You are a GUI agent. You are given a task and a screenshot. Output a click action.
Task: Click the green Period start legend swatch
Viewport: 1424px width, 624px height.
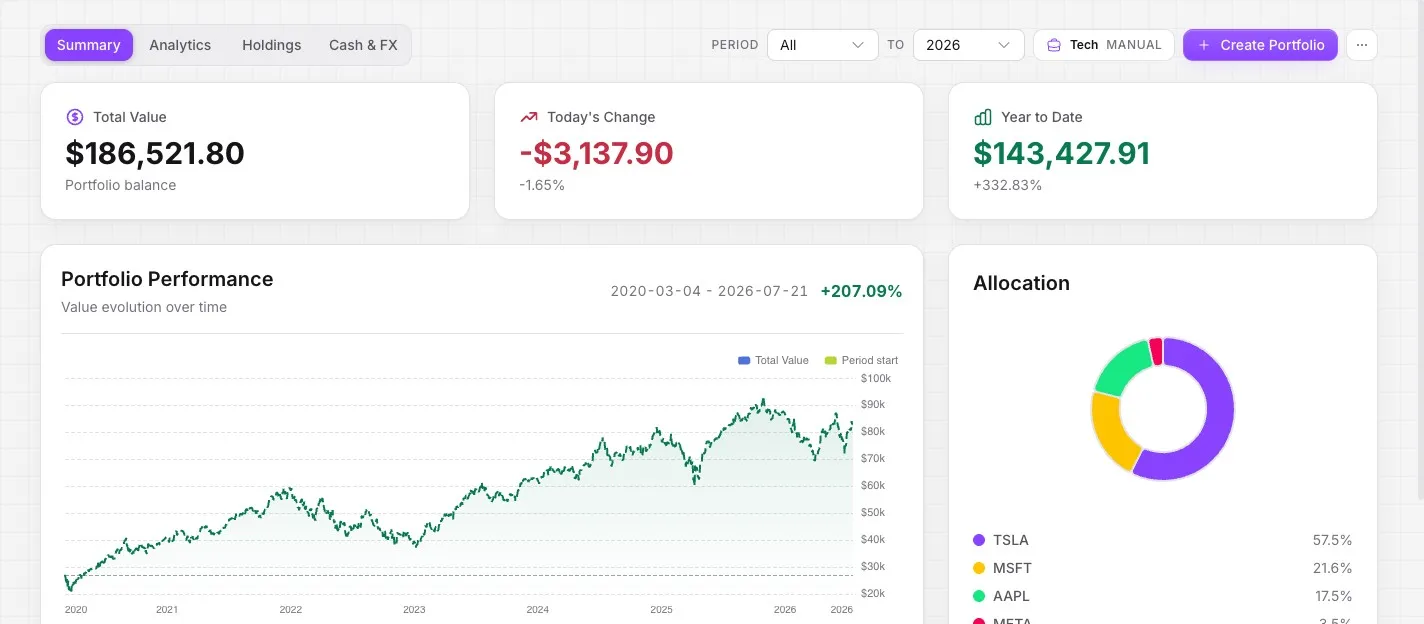[830, 360]
